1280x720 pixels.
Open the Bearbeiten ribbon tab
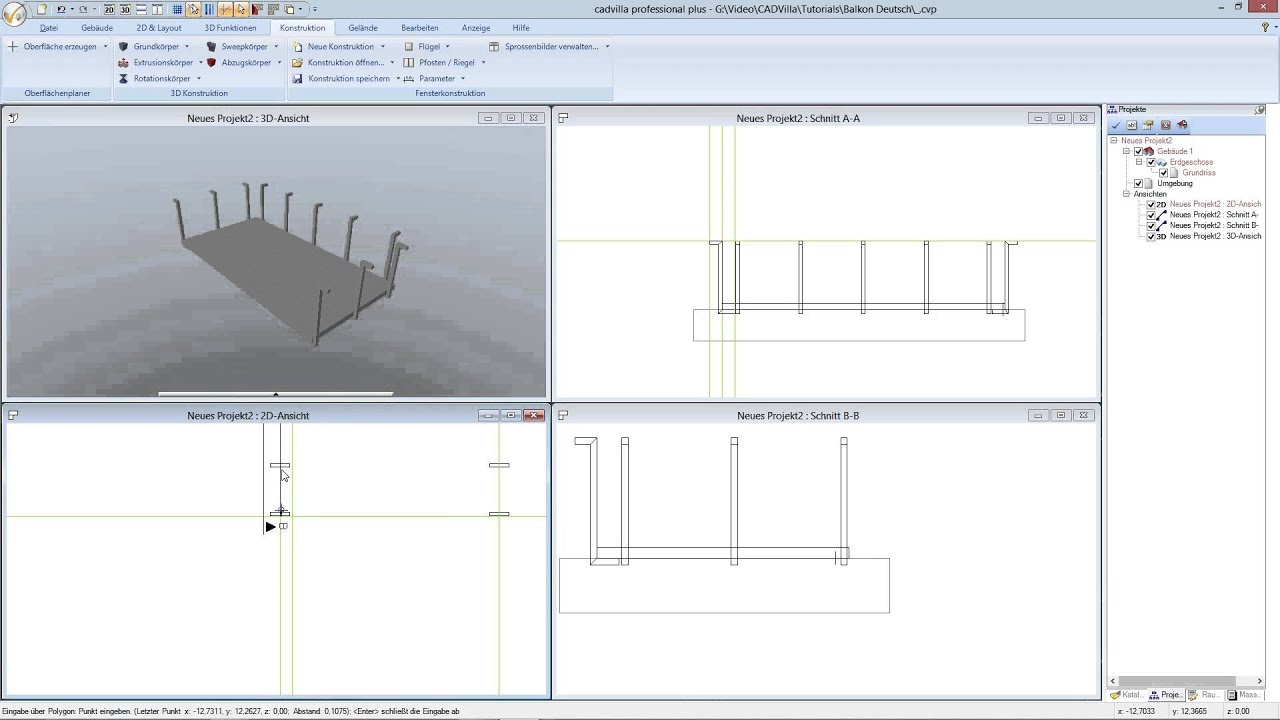coord(420,28)
